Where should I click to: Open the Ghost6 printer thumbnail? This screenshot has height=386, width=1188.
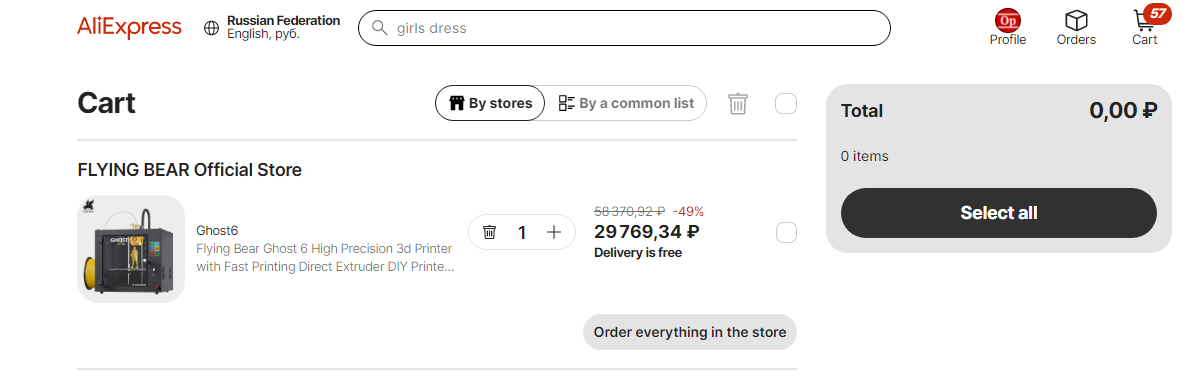(131, 249)
